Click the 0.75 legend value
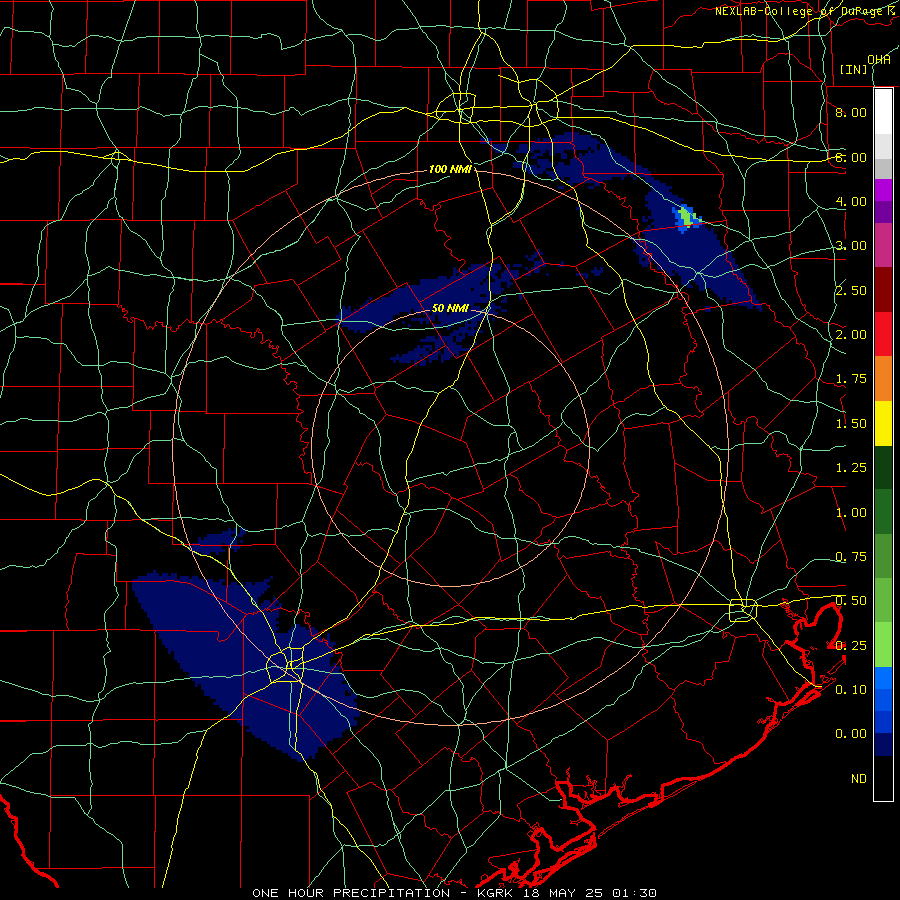The image size is (900, 900). 851,557
